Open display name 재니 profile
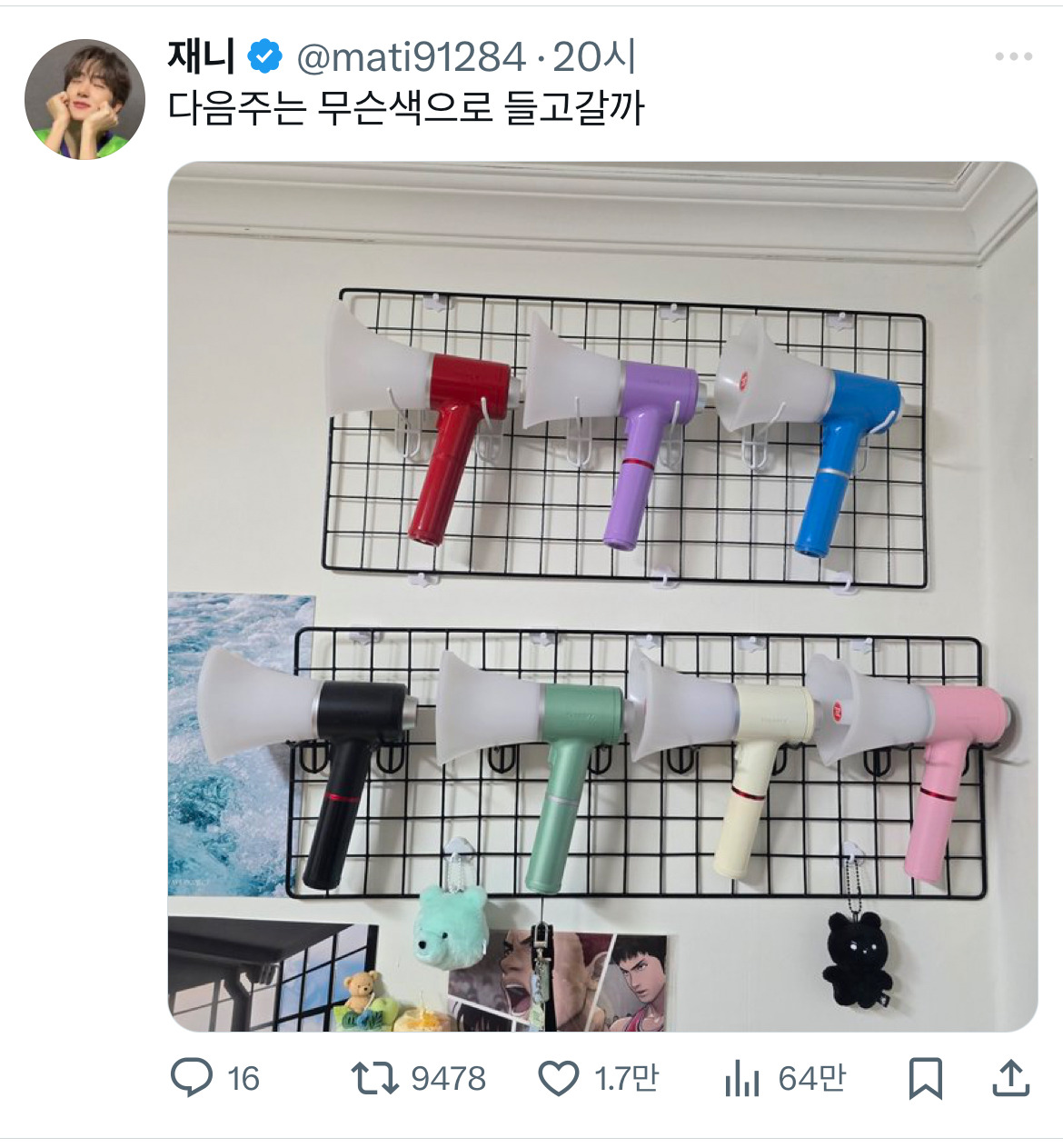This screenshot has height=1148, width=1063. tap(202, 56)
